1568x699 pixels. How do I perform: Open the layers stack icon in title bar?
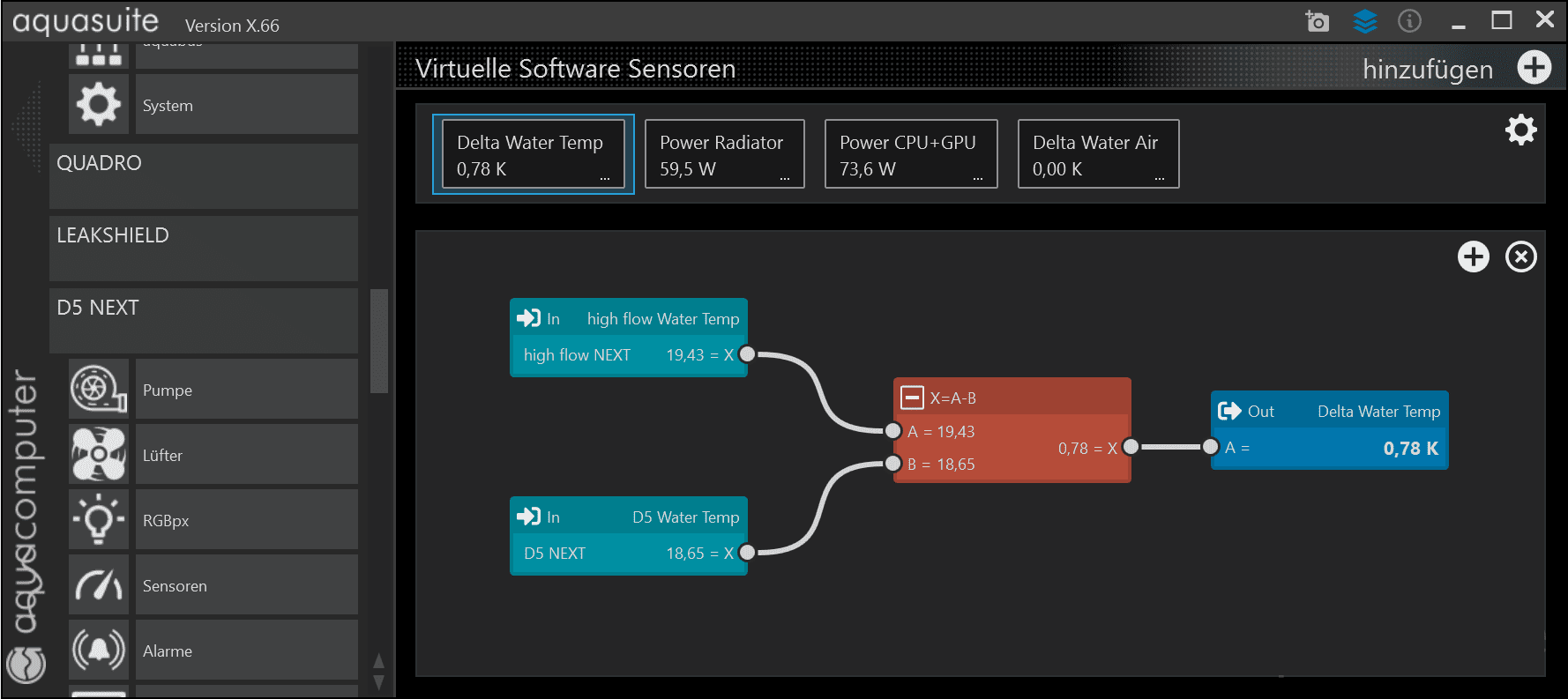tap(1364, 20)
